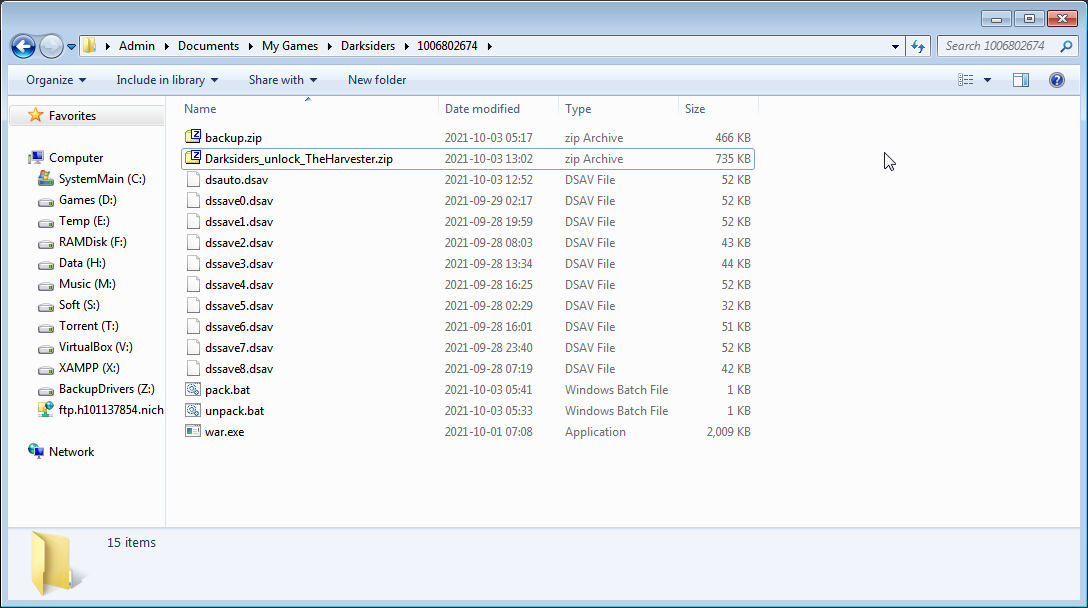Click the large folder icon in details pane
This screenshot has height=608, width=1088.
56,564
